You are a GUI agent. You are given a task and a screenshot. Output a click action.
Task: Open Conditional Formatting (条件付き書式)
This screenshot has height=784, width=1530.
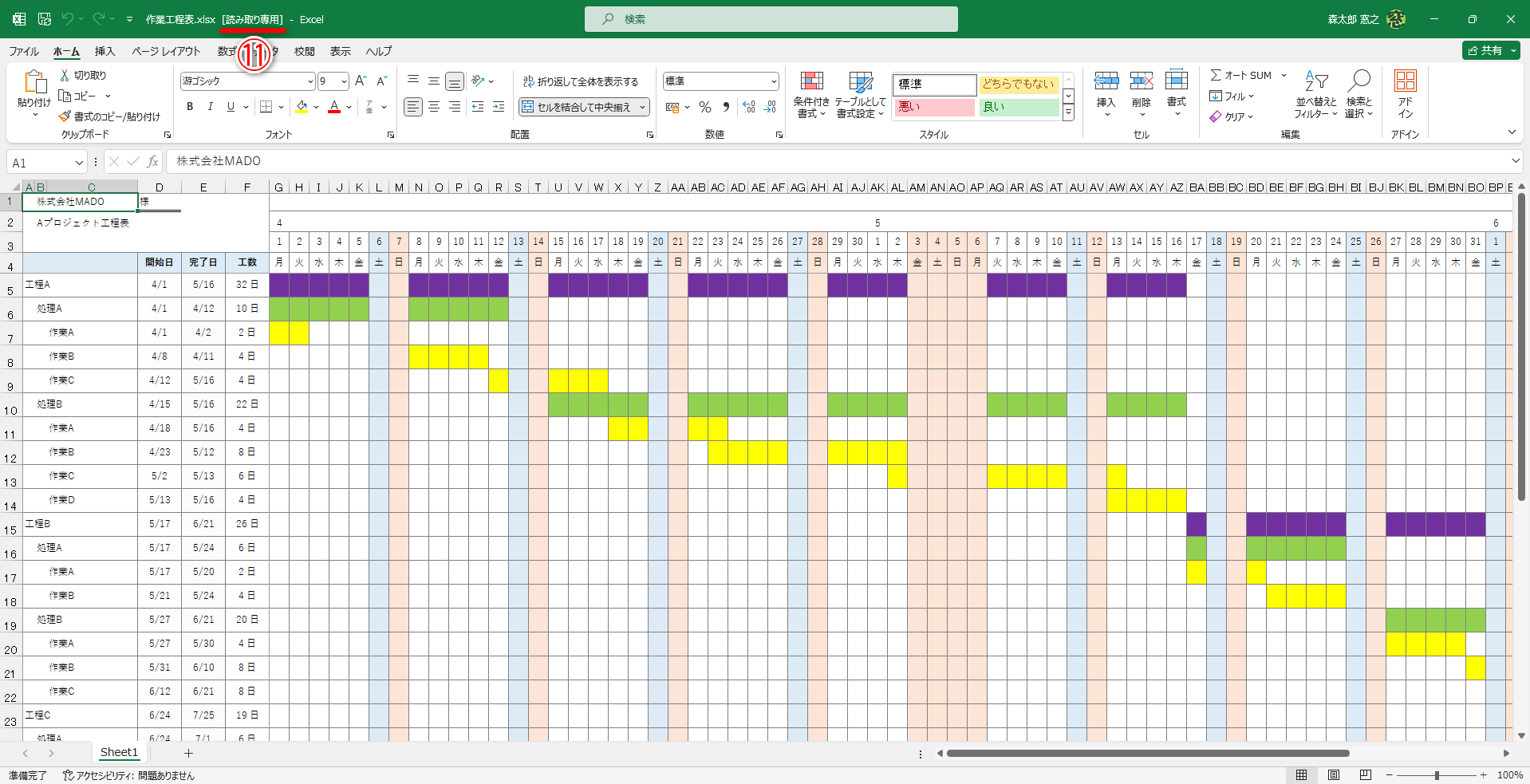click(811, 95)
